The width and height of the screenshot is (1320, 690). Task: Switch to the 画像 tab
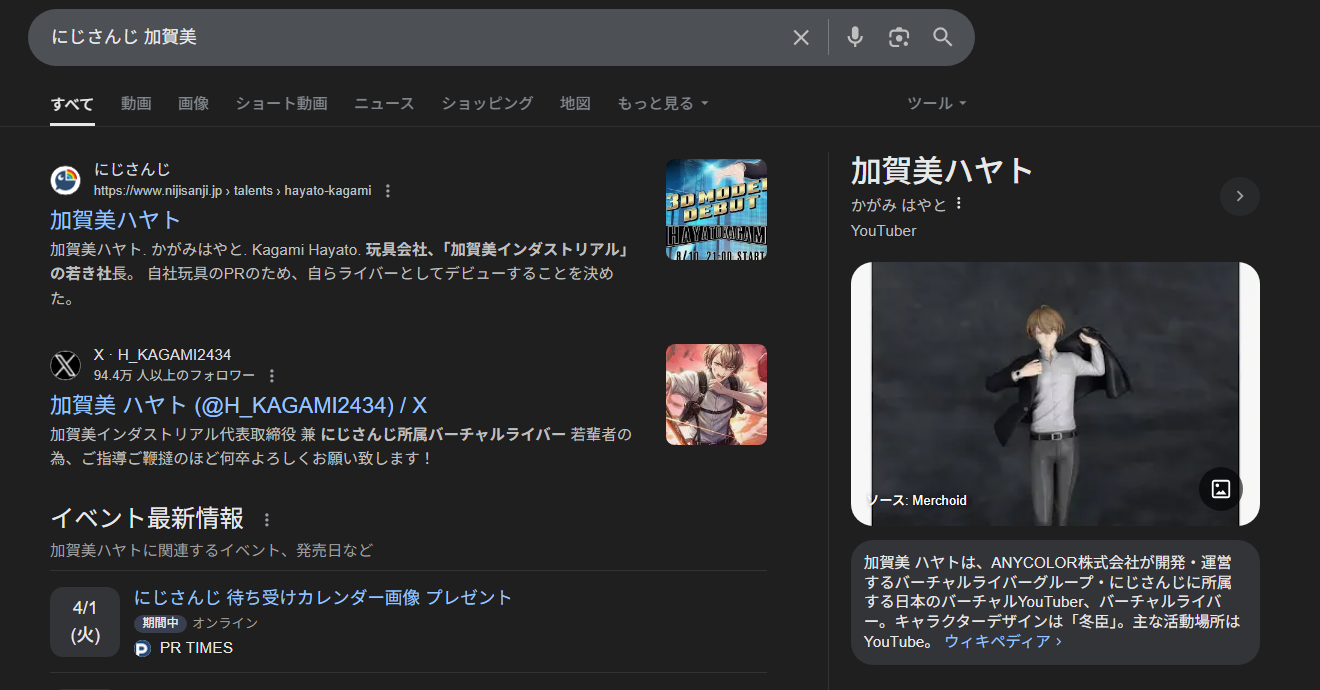click(x=194, y=104)
